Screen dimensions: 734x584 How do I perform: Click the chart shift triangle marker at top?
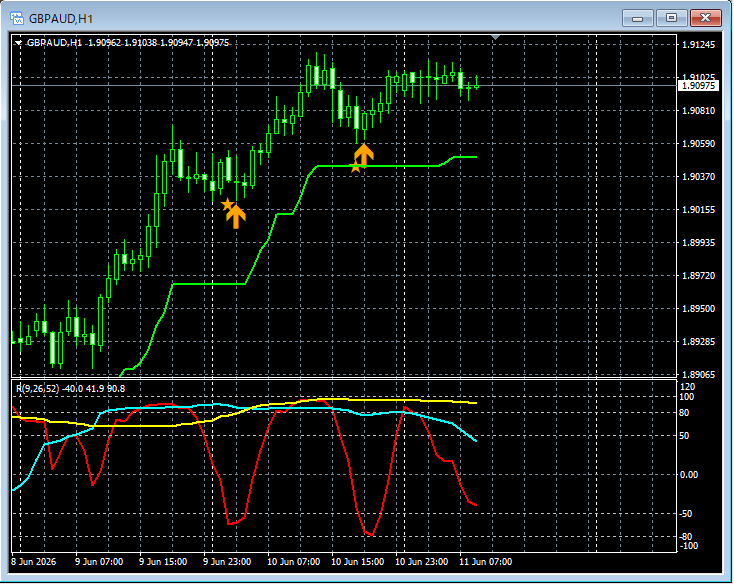point(496,37)
